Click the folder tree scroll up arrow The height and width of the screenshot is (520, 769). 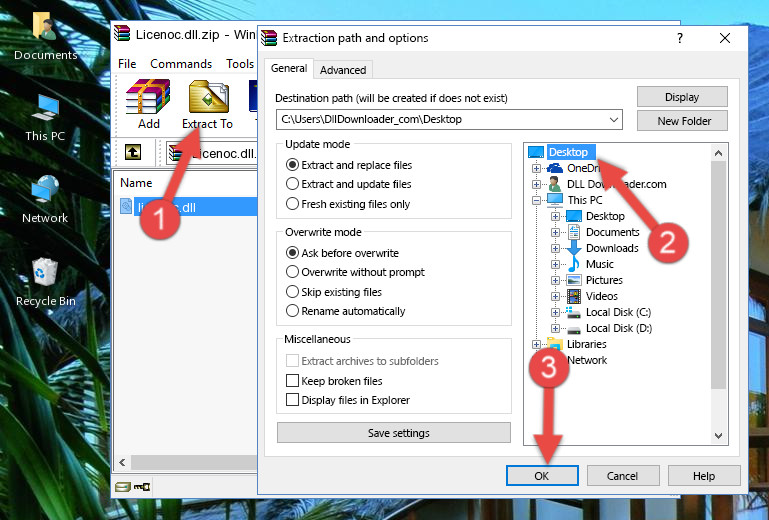pos(718,154)
